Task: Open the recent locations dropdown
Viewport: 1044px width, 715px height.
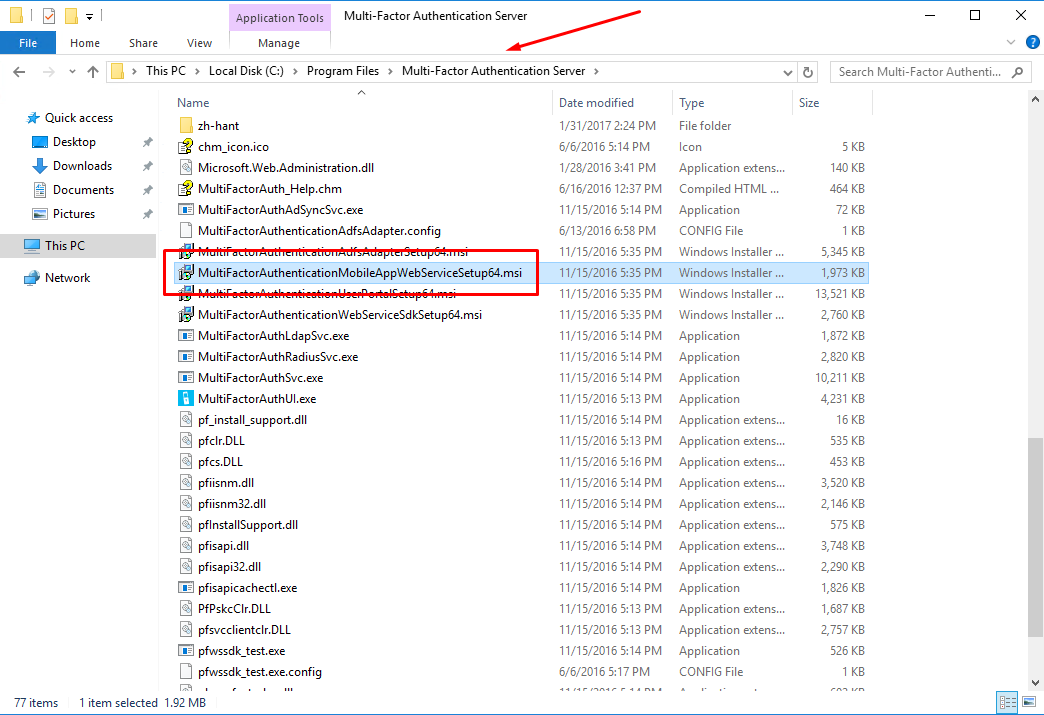Action: (x=72, y=72)
